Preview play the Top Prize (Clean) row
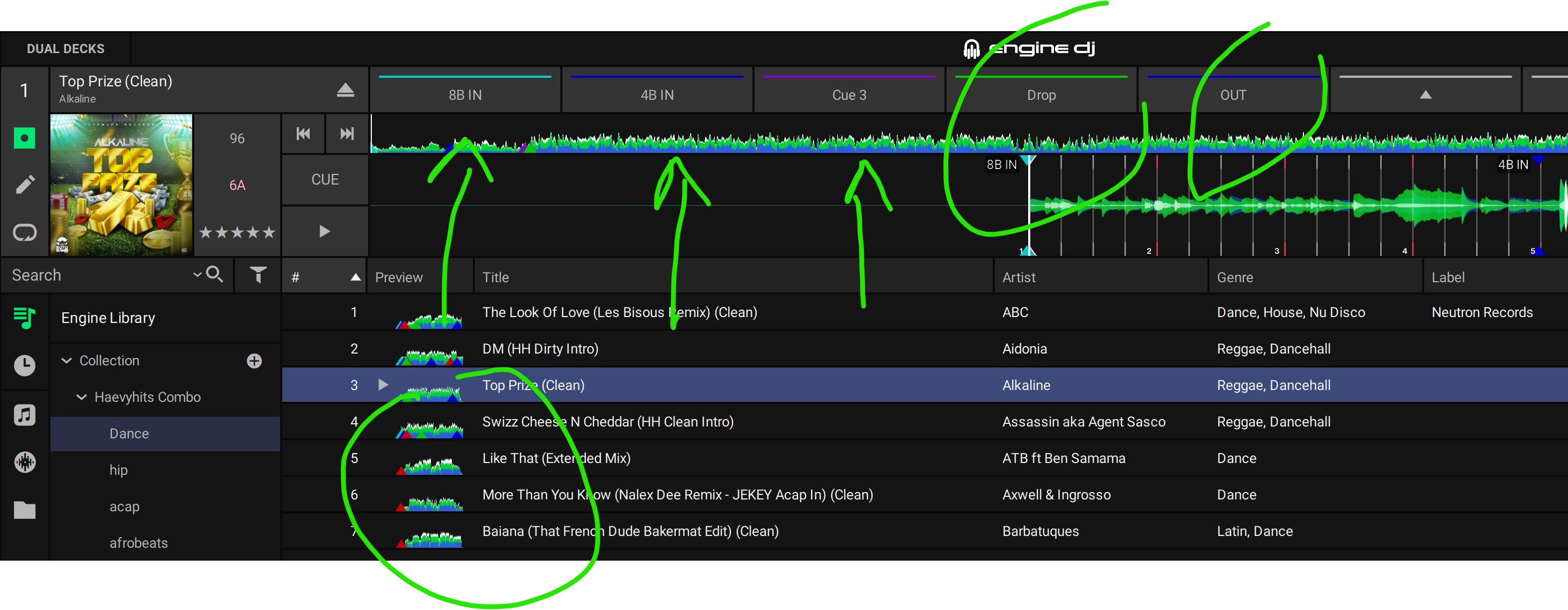 [383, 385]
